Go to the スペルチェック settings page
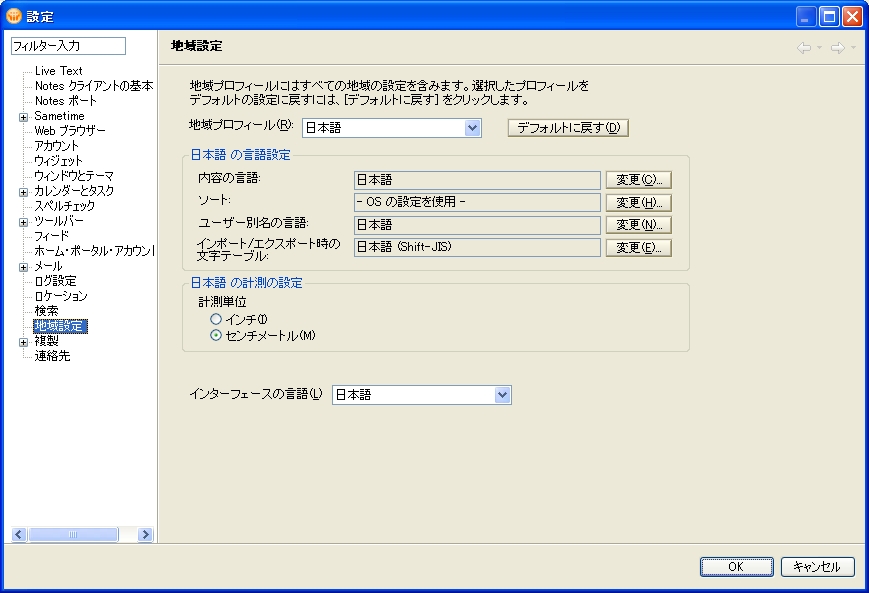869x593 pixels. click(x=65, y=206)
